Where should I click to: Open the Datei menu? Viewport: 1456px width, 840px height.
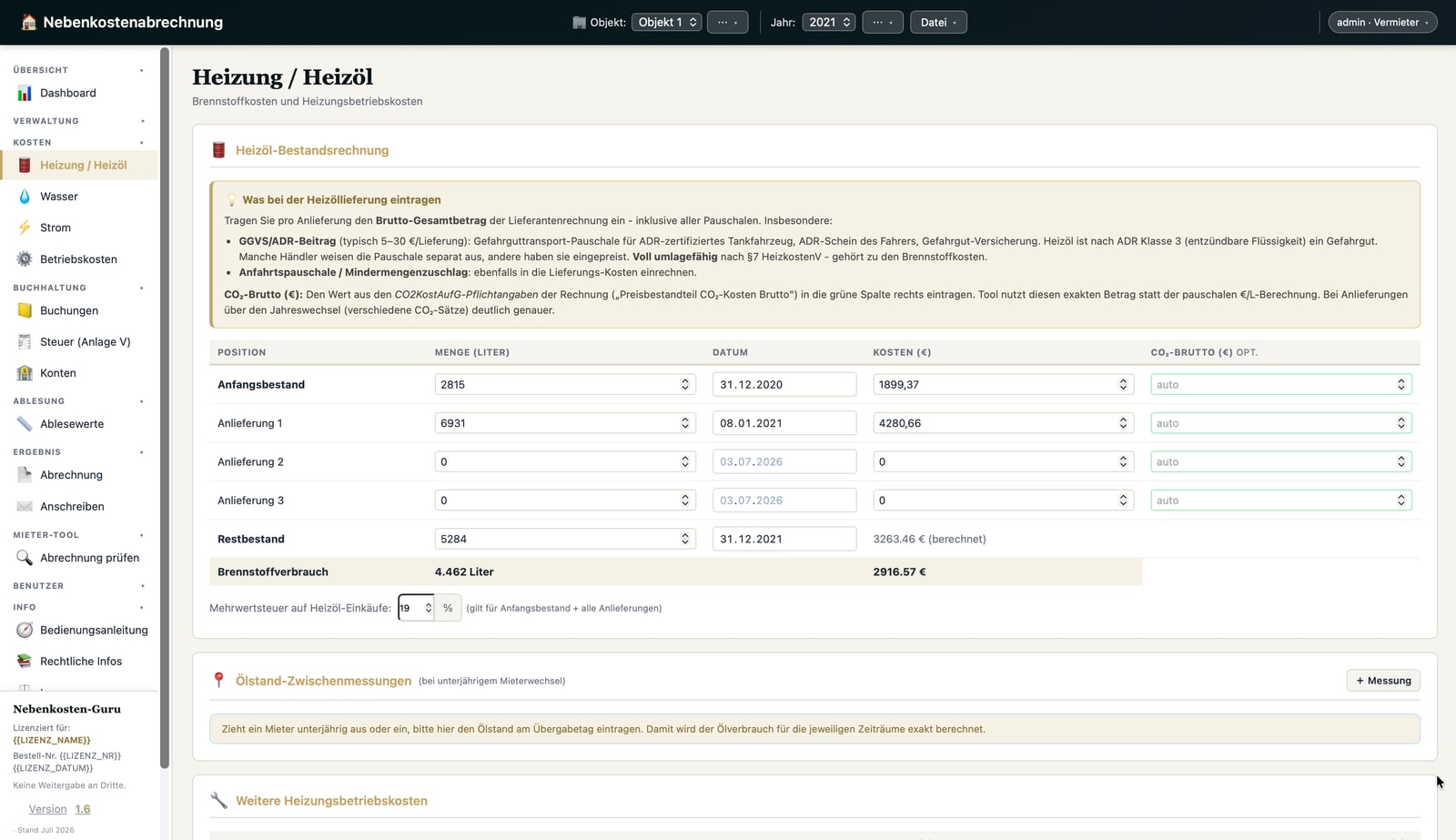pyautogui.click(x=938, y=22)
